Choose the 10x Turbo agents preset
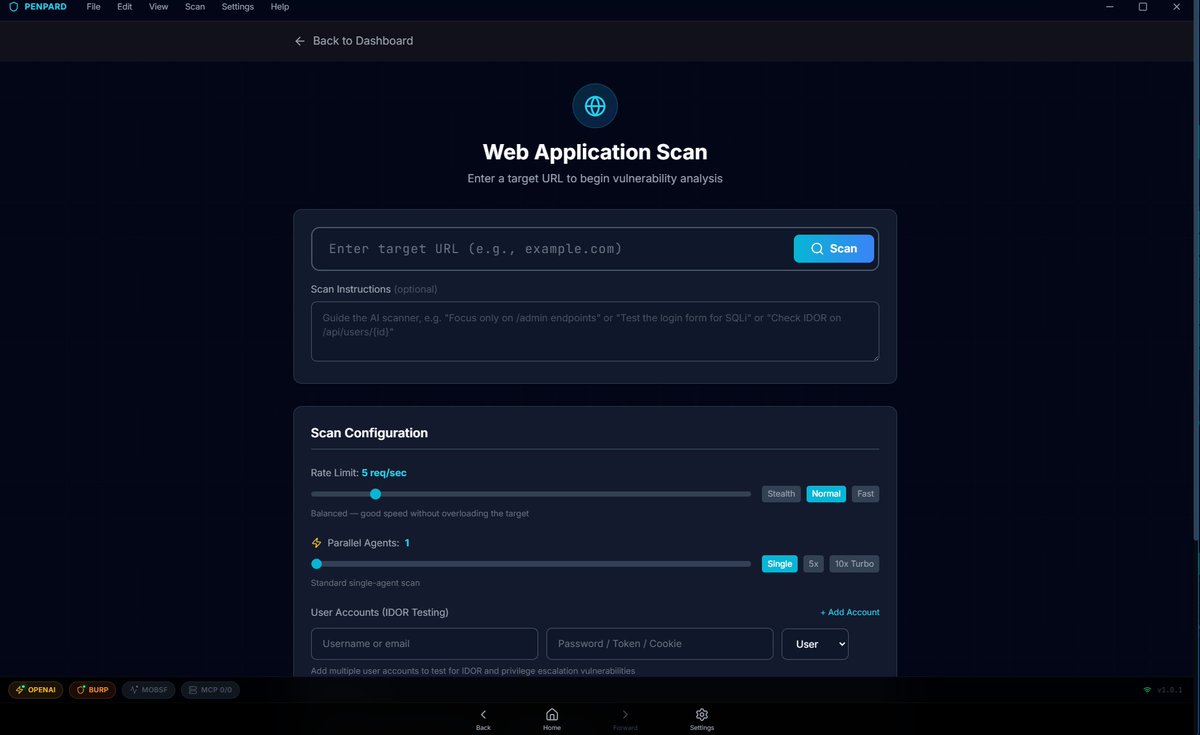 tap(855, 564)
